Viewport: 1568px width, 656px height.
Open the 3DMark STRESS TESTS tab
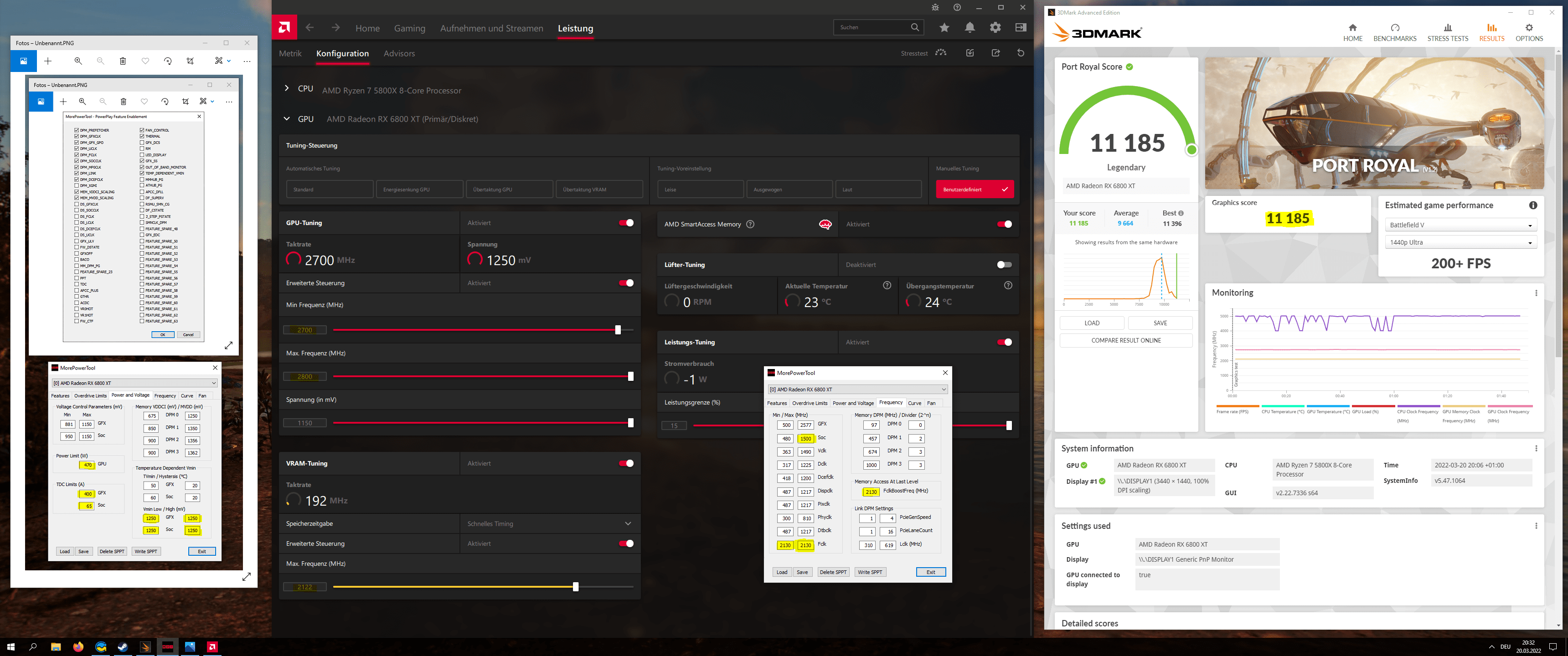(1448, 32)
